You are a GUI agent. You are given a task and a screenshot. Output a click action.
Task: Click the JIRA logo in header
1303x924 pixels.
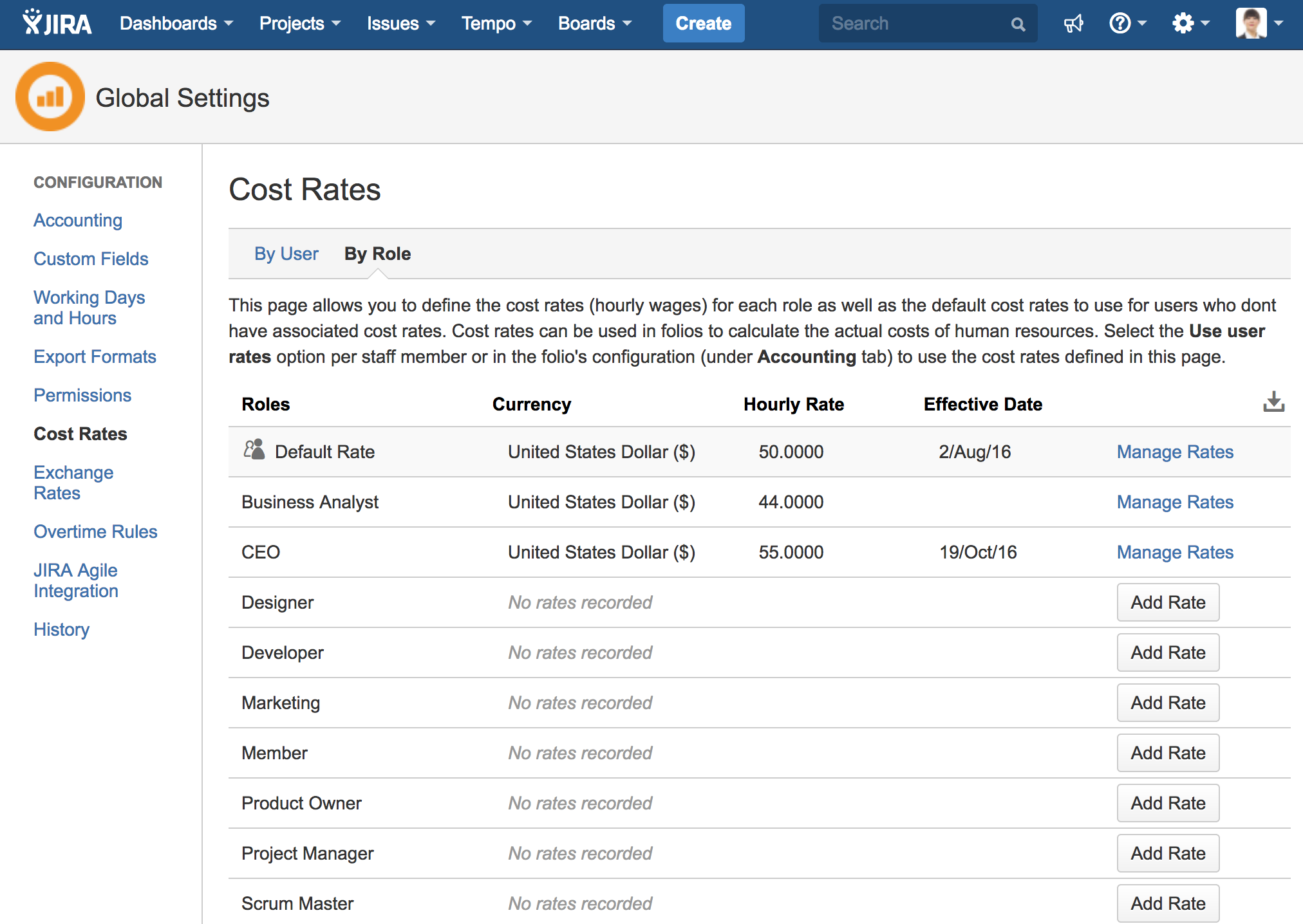57,23
